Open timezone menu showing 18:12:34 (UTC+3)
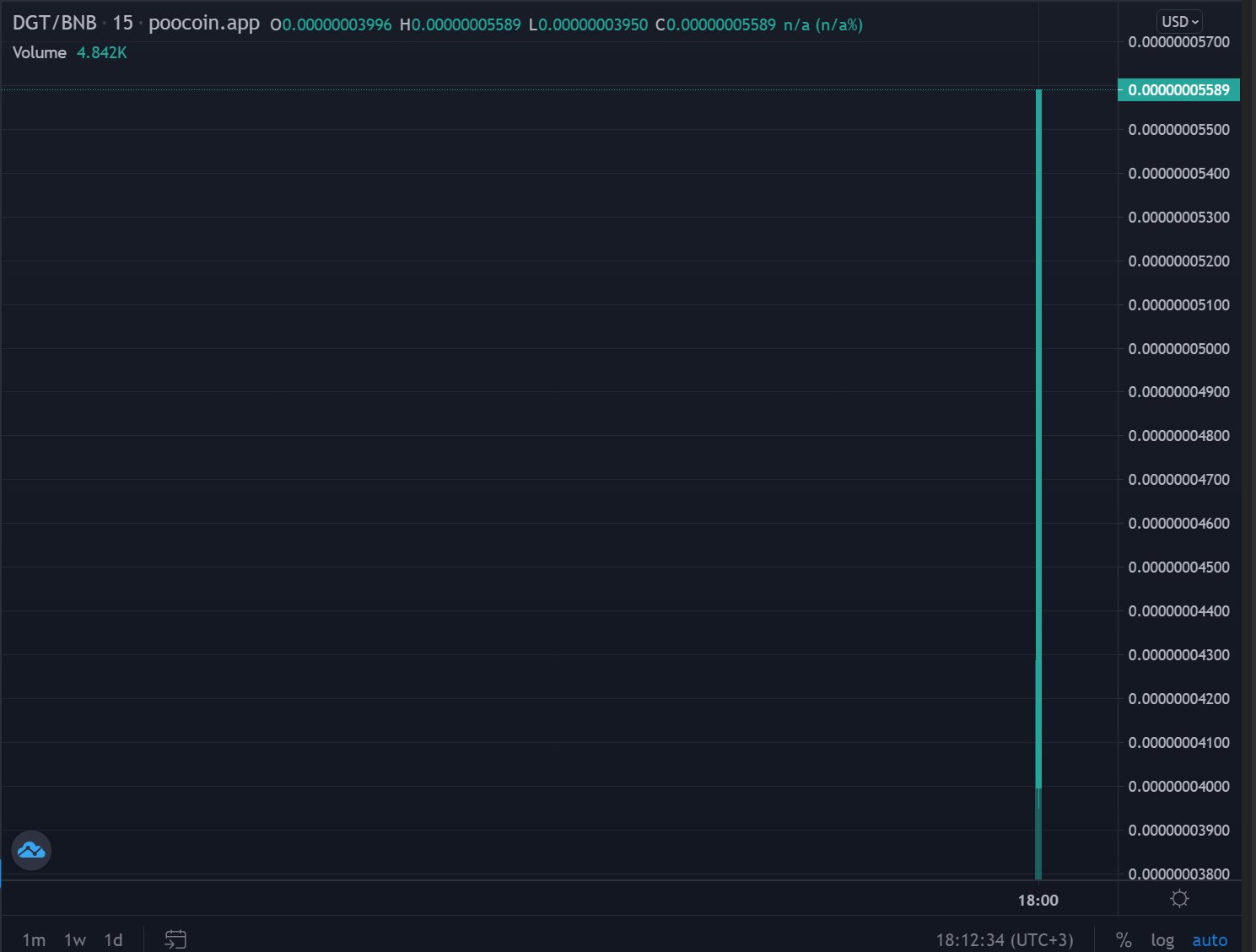Viewport: 1256px width, 952px height. [1005, 939]
